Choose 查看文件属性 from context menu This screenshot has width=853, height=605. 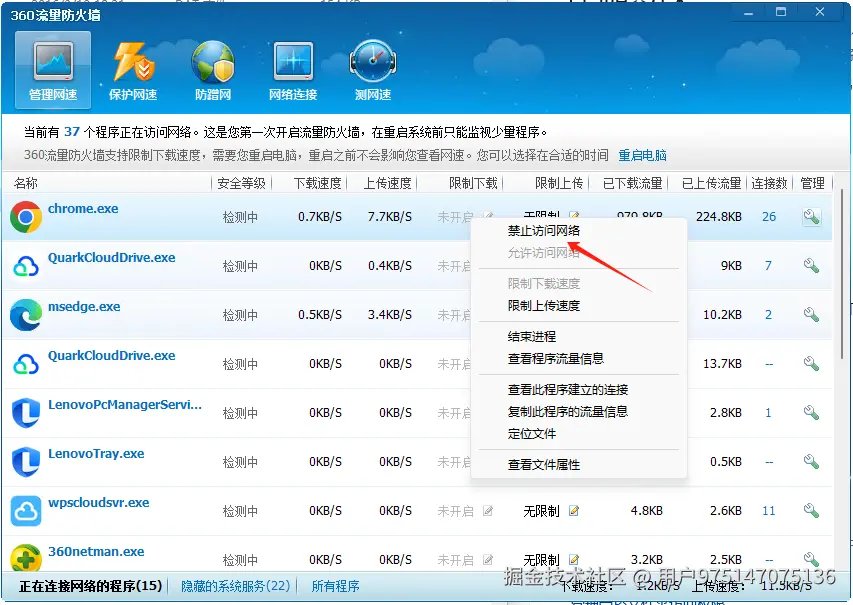543,465
